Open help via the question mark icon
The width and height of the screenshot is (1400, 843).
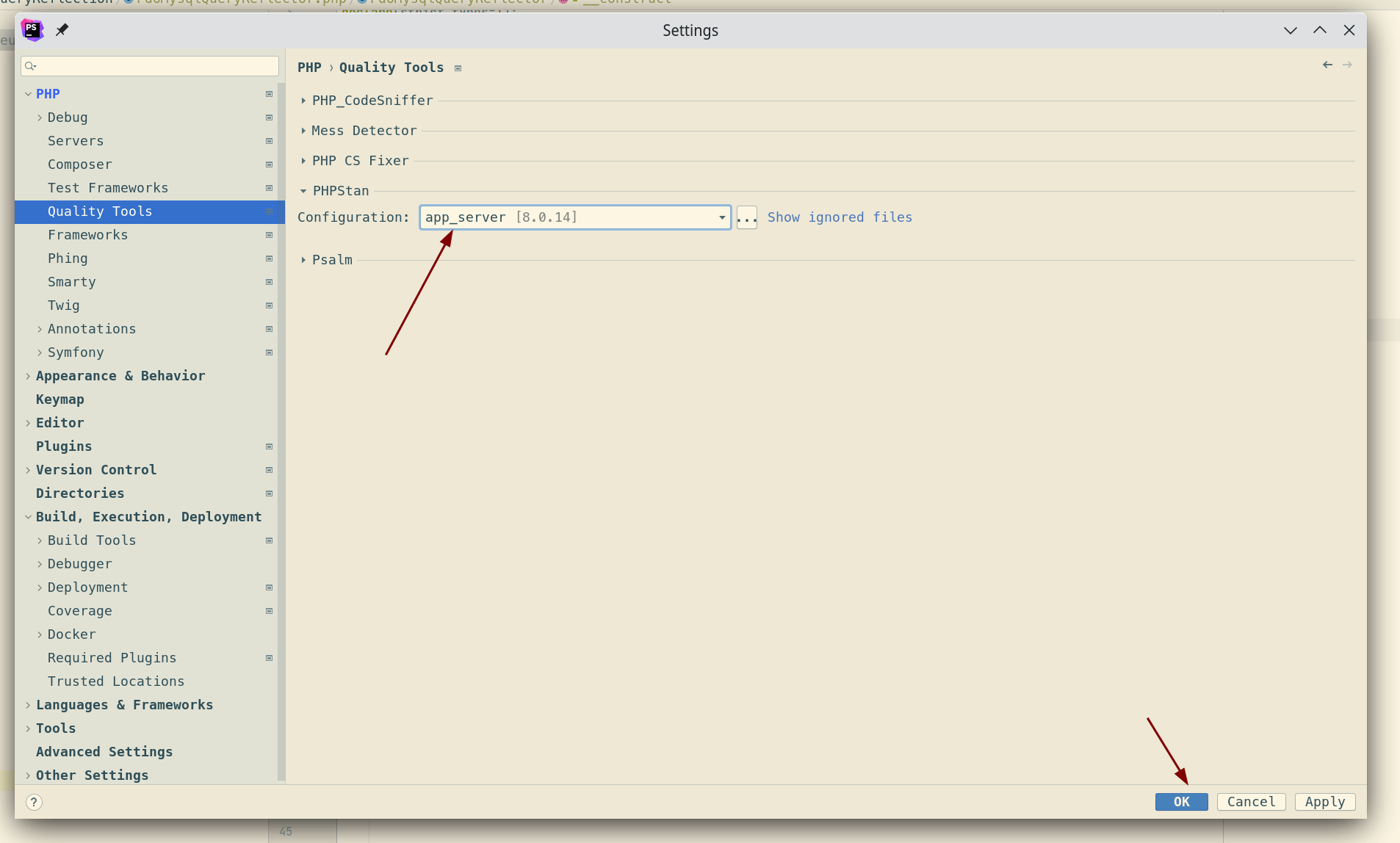(x=34, y=802)
